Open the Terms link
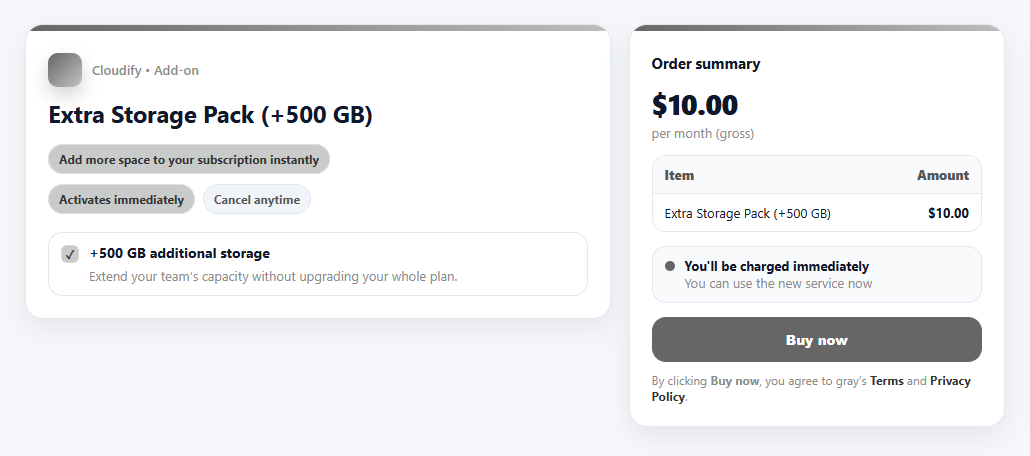 coord(886,381)
